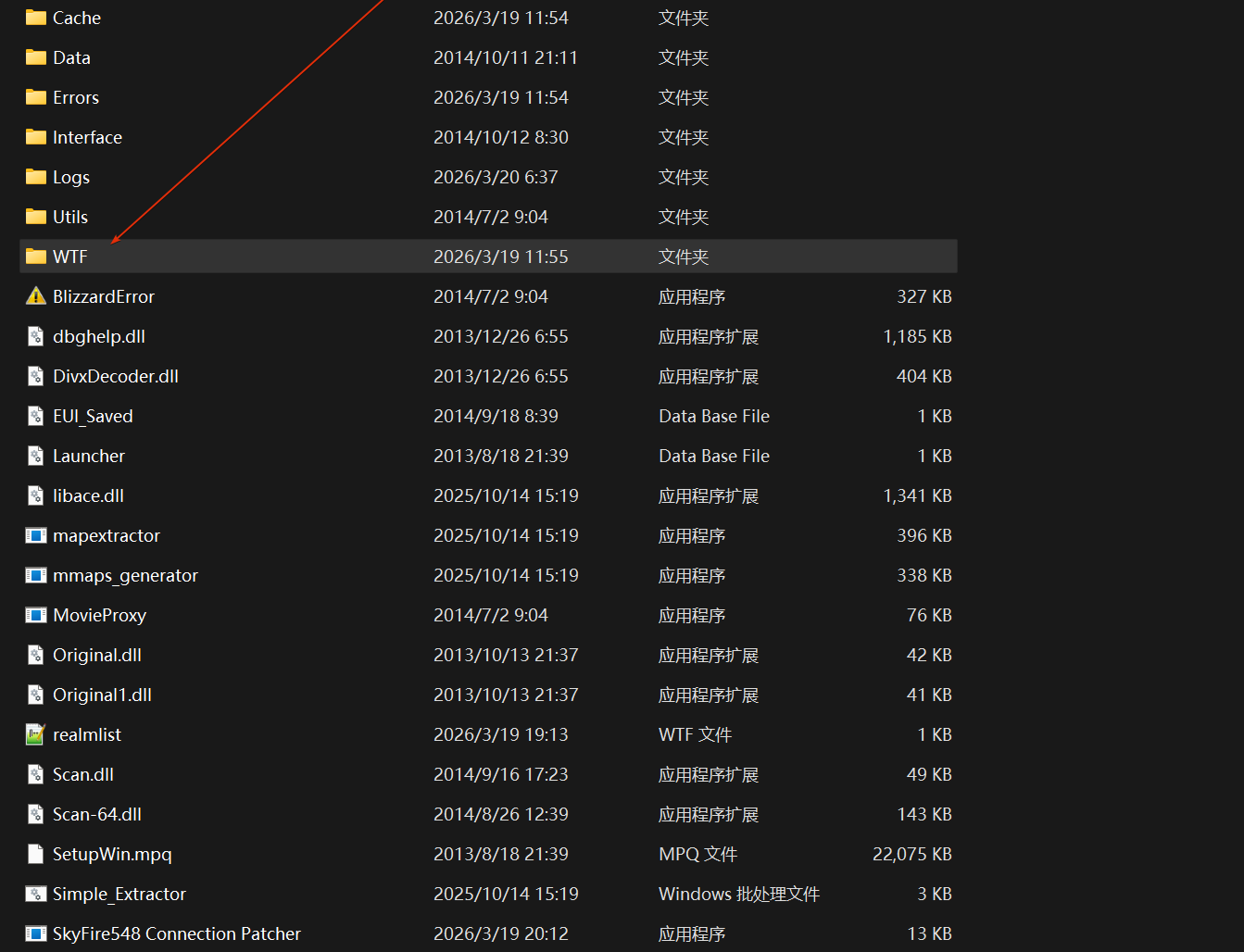Click the Simple_Extractor batch file icon
Viewport: 1244px width, 952px height.
point(35,894)
